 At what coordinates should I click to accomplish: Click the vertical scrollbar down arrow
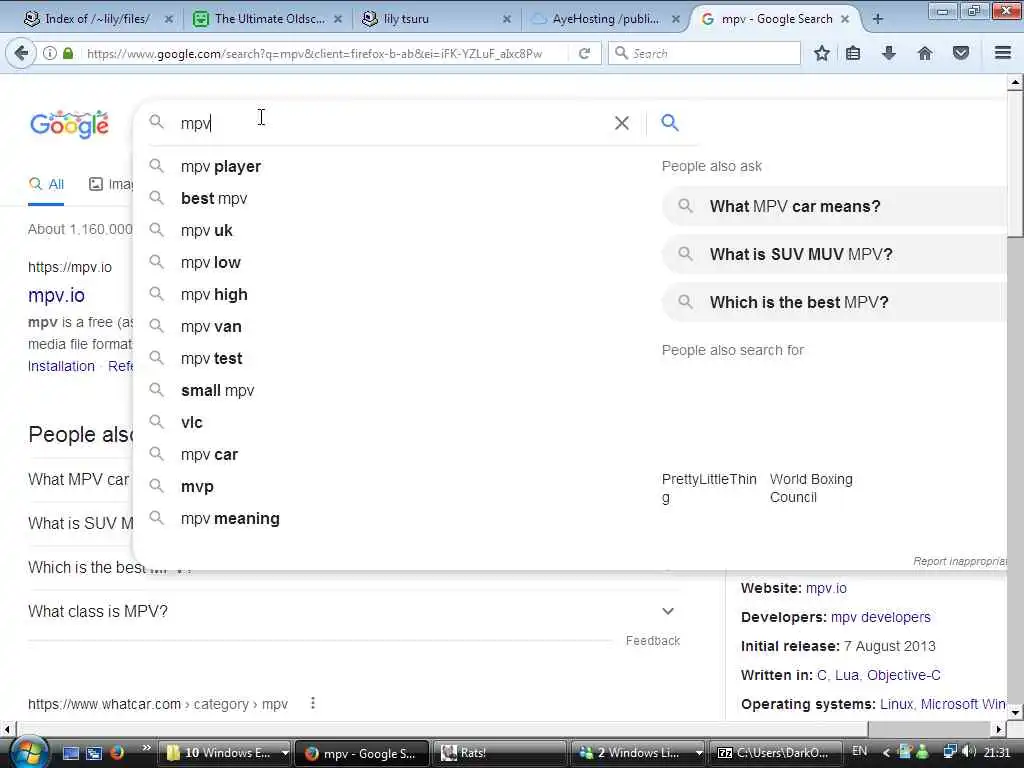(x=1015, y=712)
